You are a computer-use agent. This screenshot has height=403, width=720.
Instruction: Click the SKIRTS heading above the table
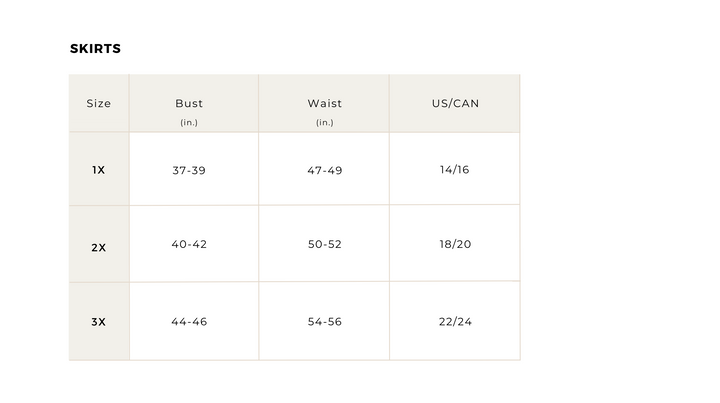click(x=95, y=49)
